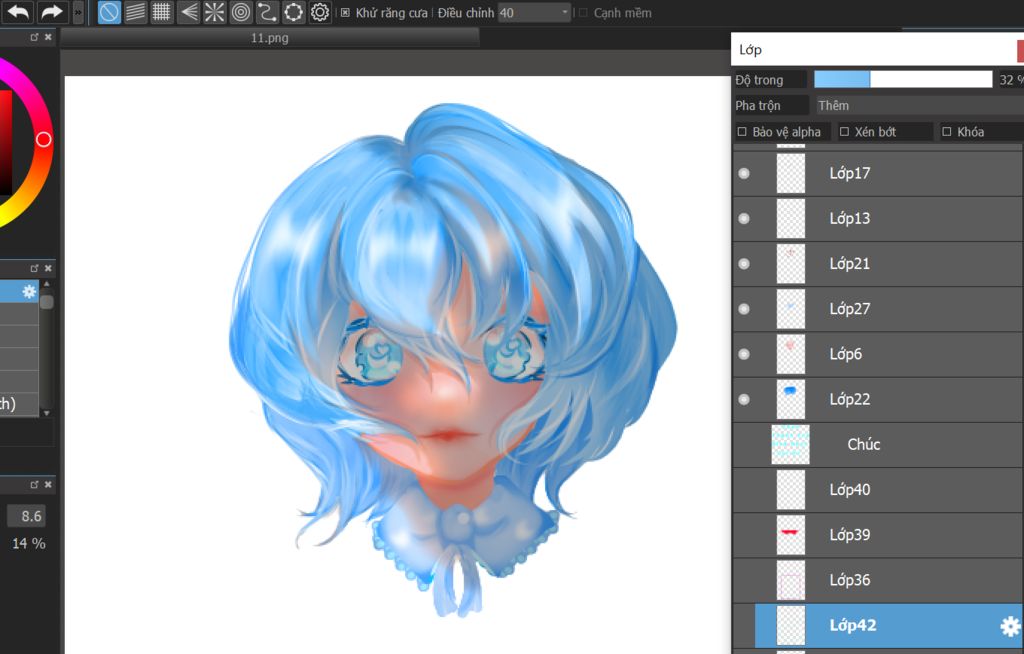Close the color wheel panel
Image resolution: width=1024 pixels, height=654 pixels.
pyautogui.click(x=48, y=37)
